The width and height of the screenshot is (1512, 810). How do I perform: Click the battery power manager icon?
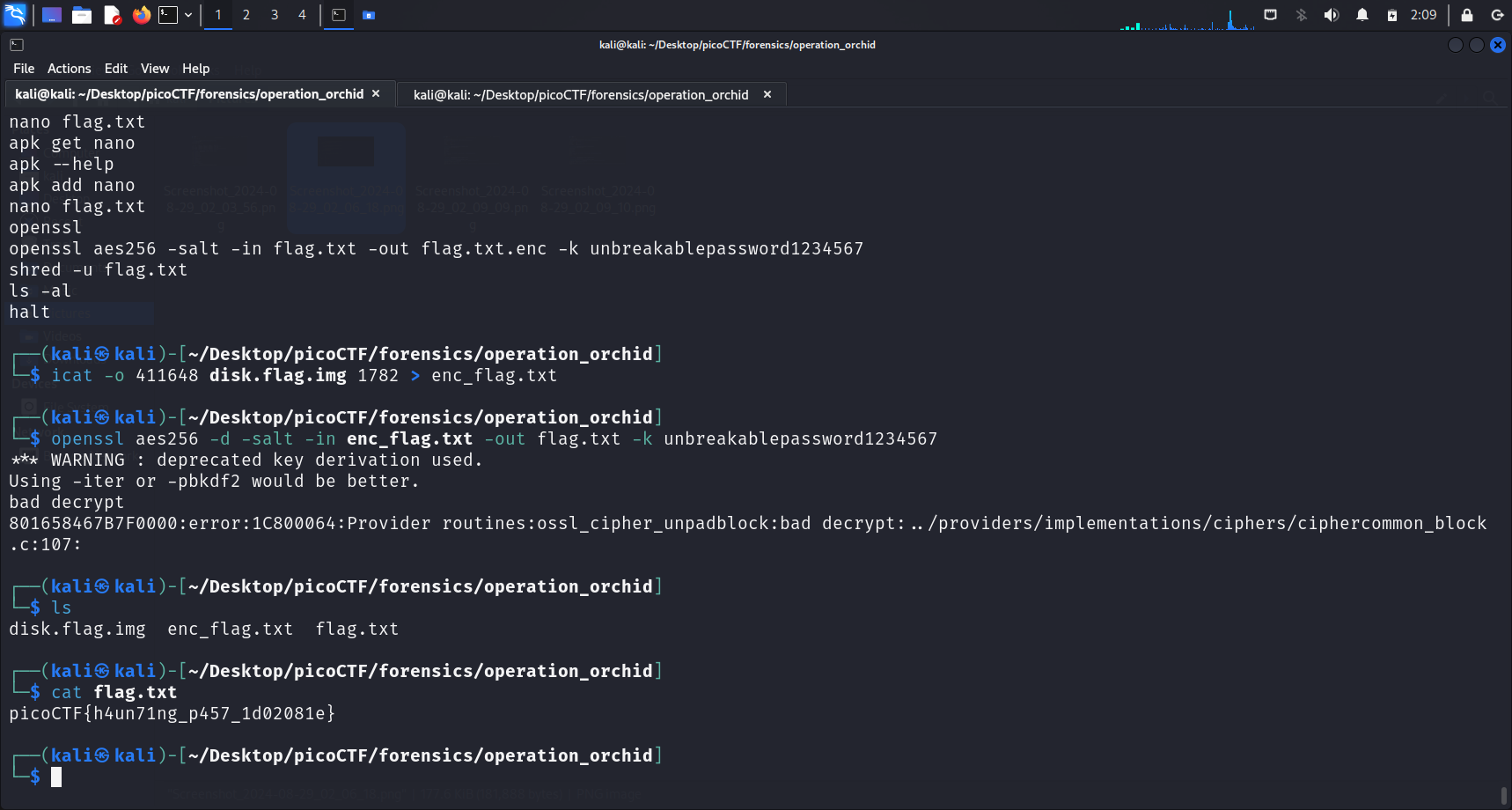pos(1391,15)
